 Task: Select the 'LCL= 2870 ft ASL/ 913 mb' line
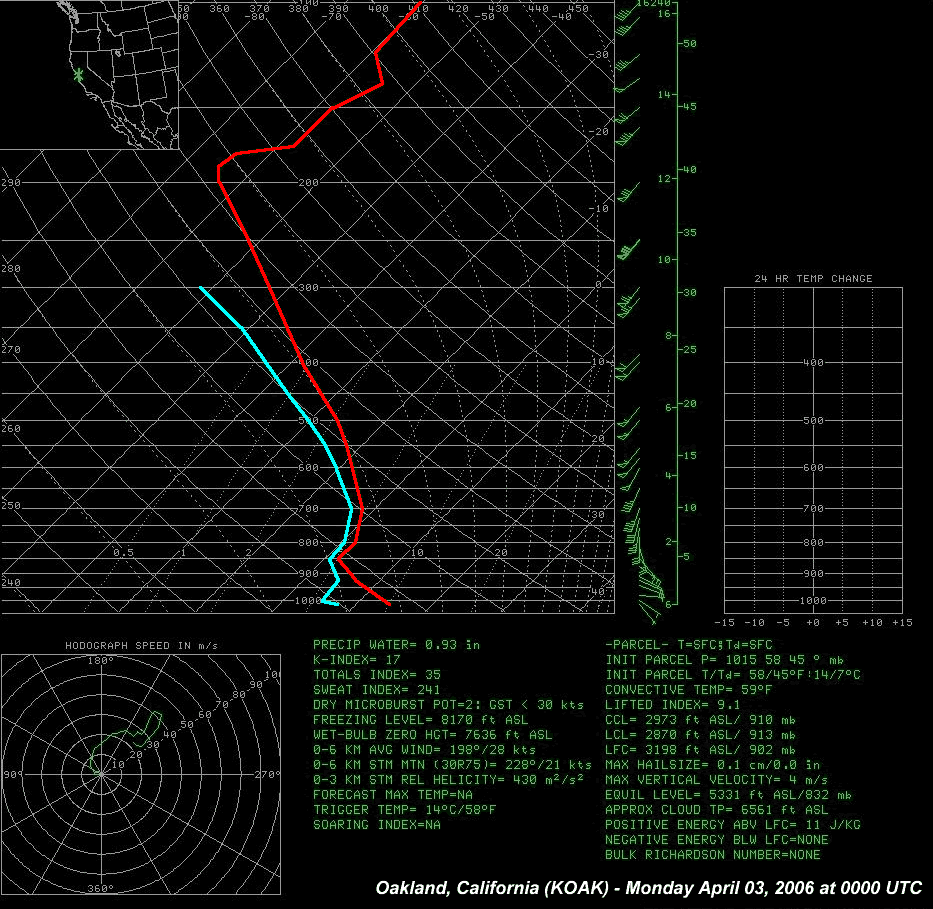tap(700, 735)
